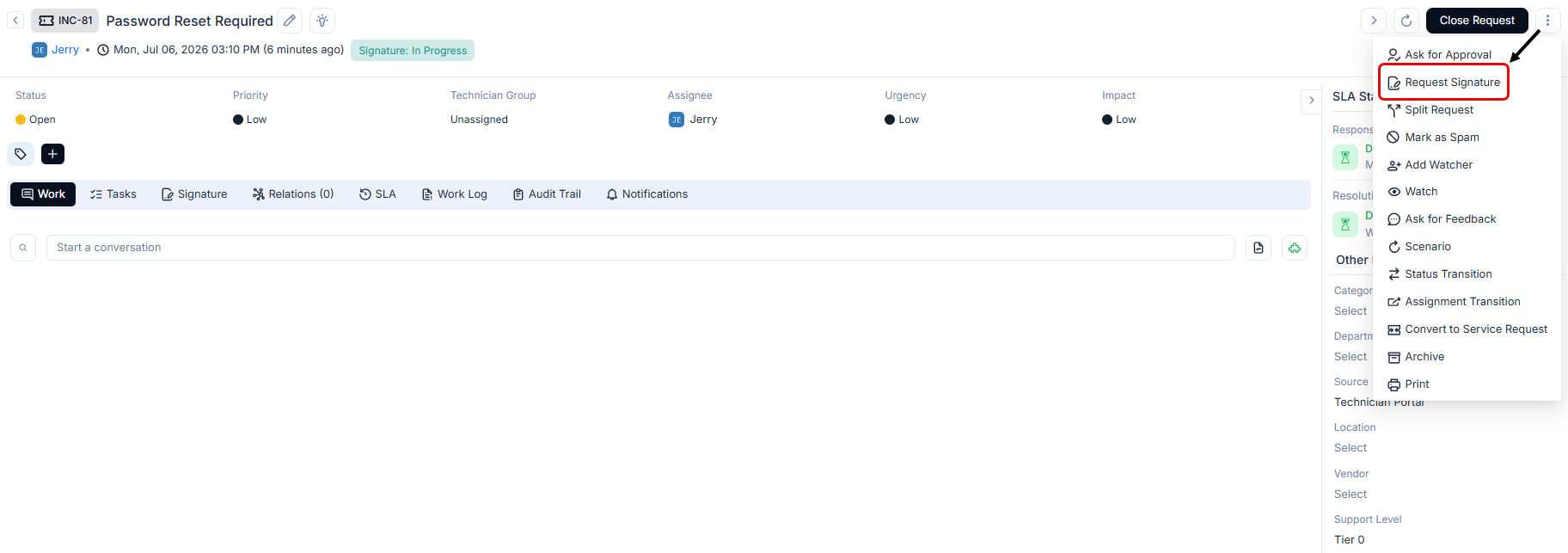This screenshot has width=1568, height=553.
Task: Open Technician Group dropdown showing Unassigned
Action: [x=479, y=120]
